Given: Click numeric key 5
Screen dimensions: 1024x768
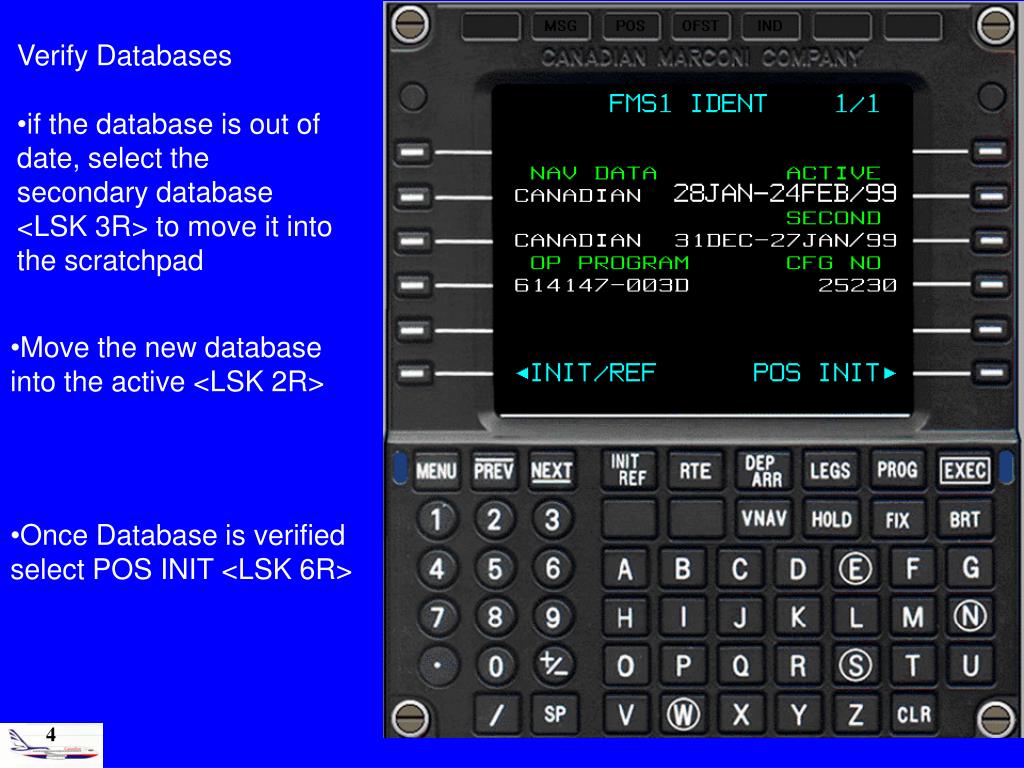Looking at the screenshot, I should click(x=494, y=568).
